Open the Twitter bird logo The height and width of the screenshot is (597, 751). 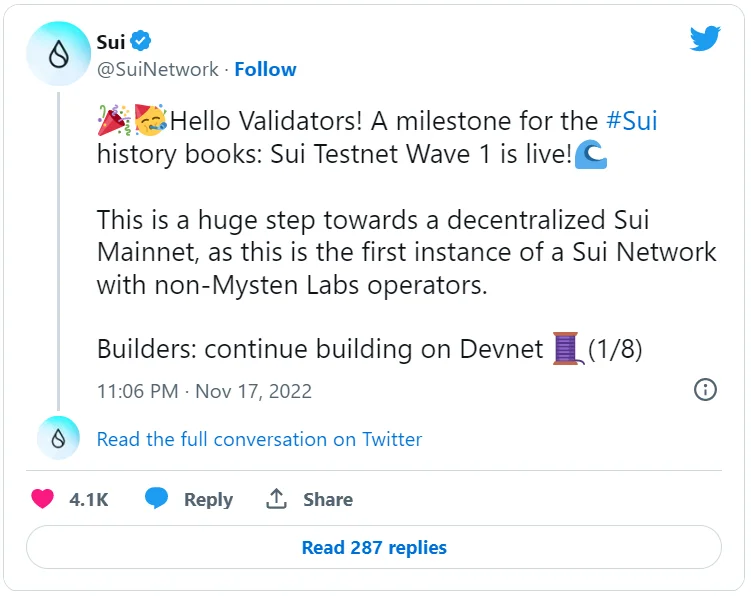point(705,39)
